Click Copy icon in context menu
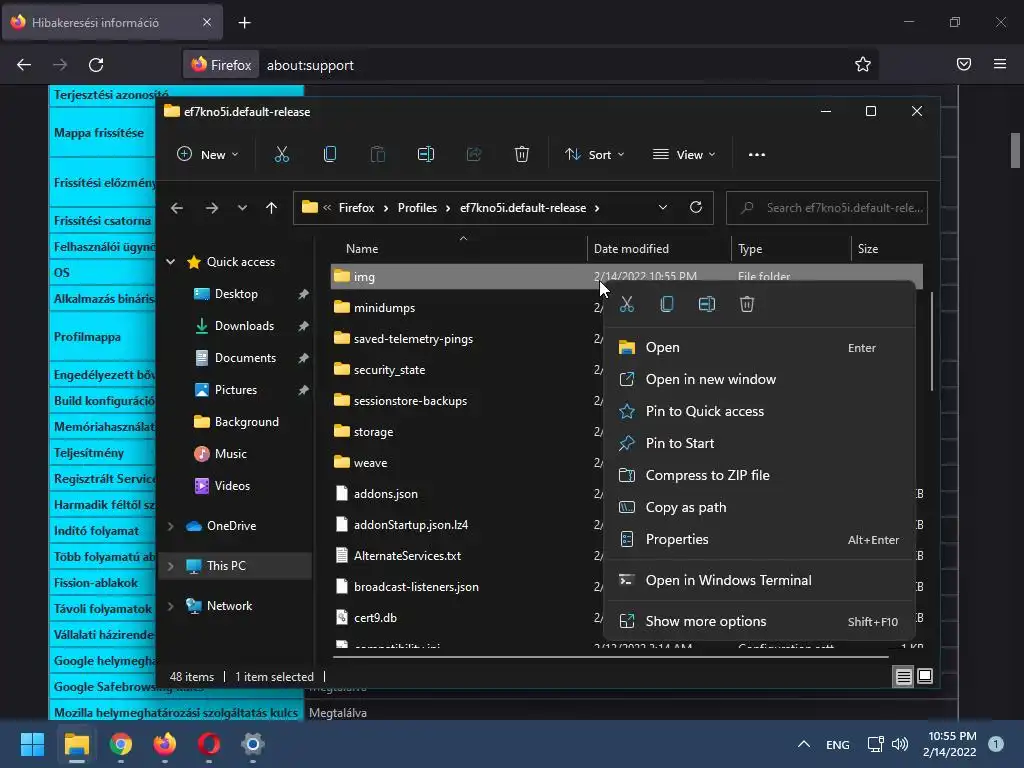 (667, 304)
